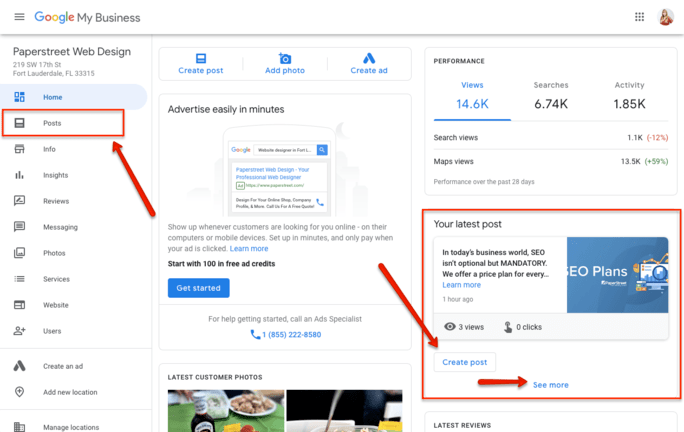684x432 pixels.
Task: Click Learn more link in advertise card
Action: [249, 248]
